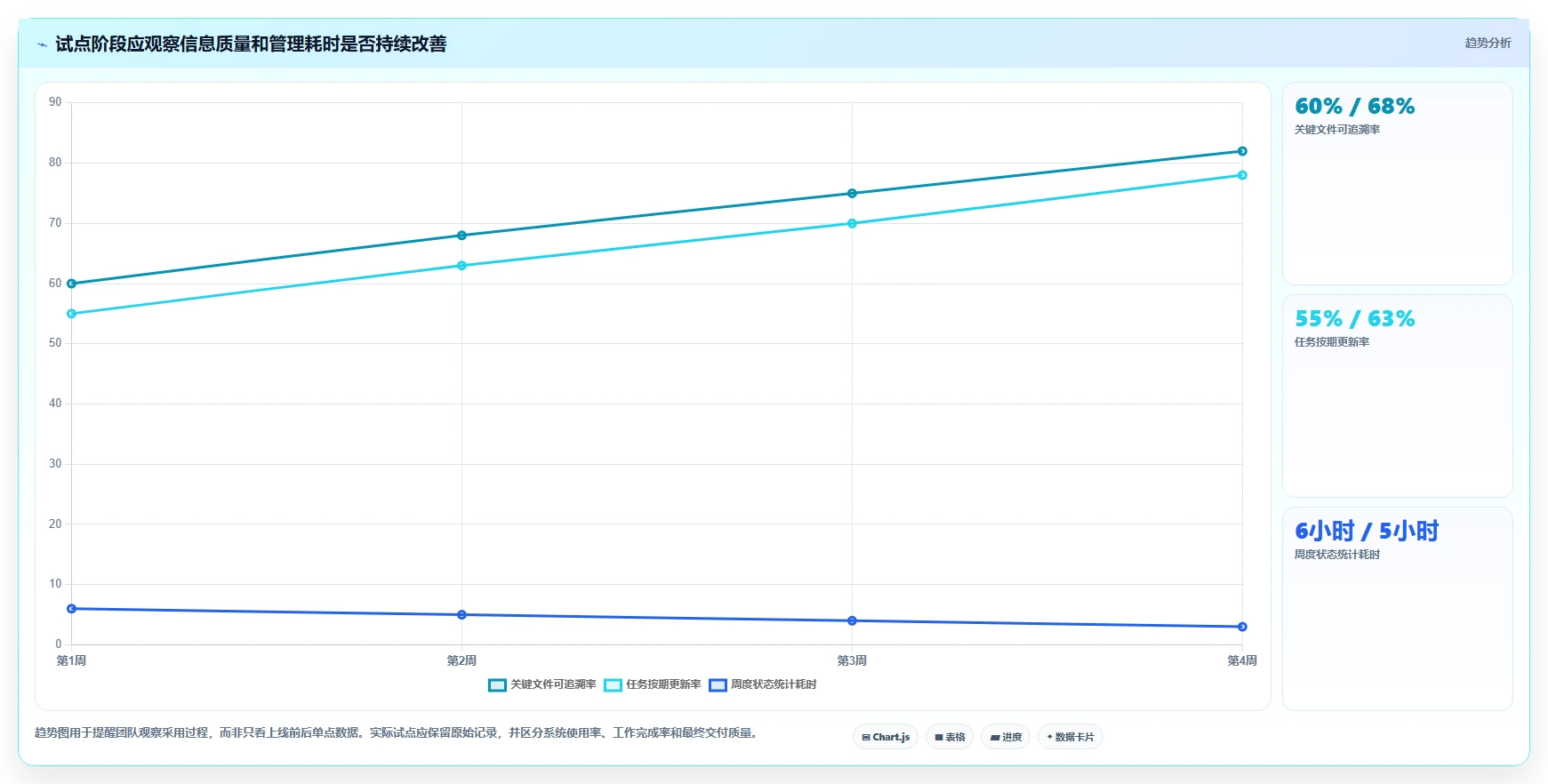The width and height of the screenshot is (1548, 784).
Task: Select 关键文件可追溯率 data point at 第4周
Action: [1242, 151]
